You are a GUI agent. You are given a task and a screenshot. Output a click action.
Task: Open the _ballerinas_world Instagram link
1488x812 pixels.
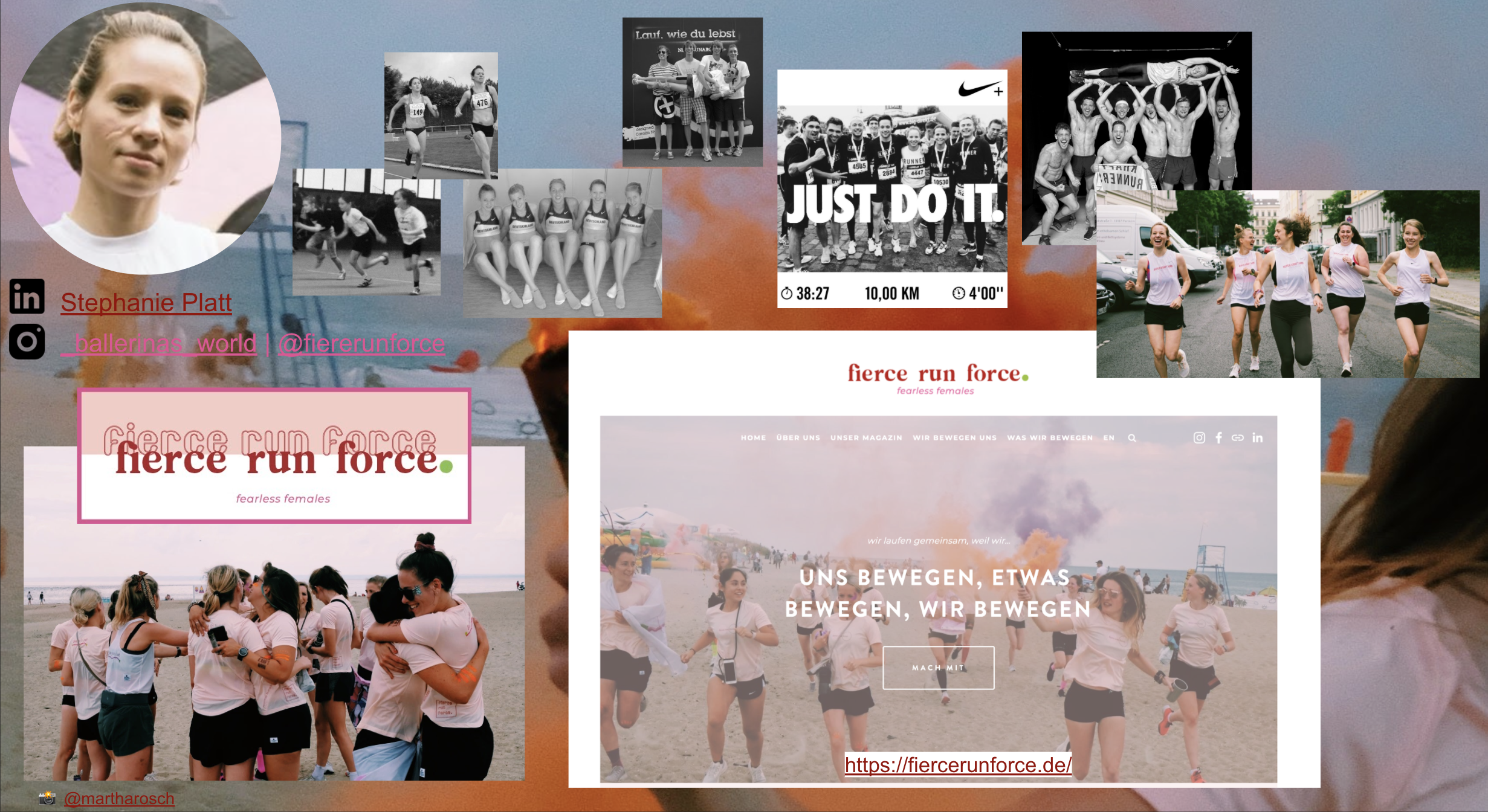click(x=160, y=343)
